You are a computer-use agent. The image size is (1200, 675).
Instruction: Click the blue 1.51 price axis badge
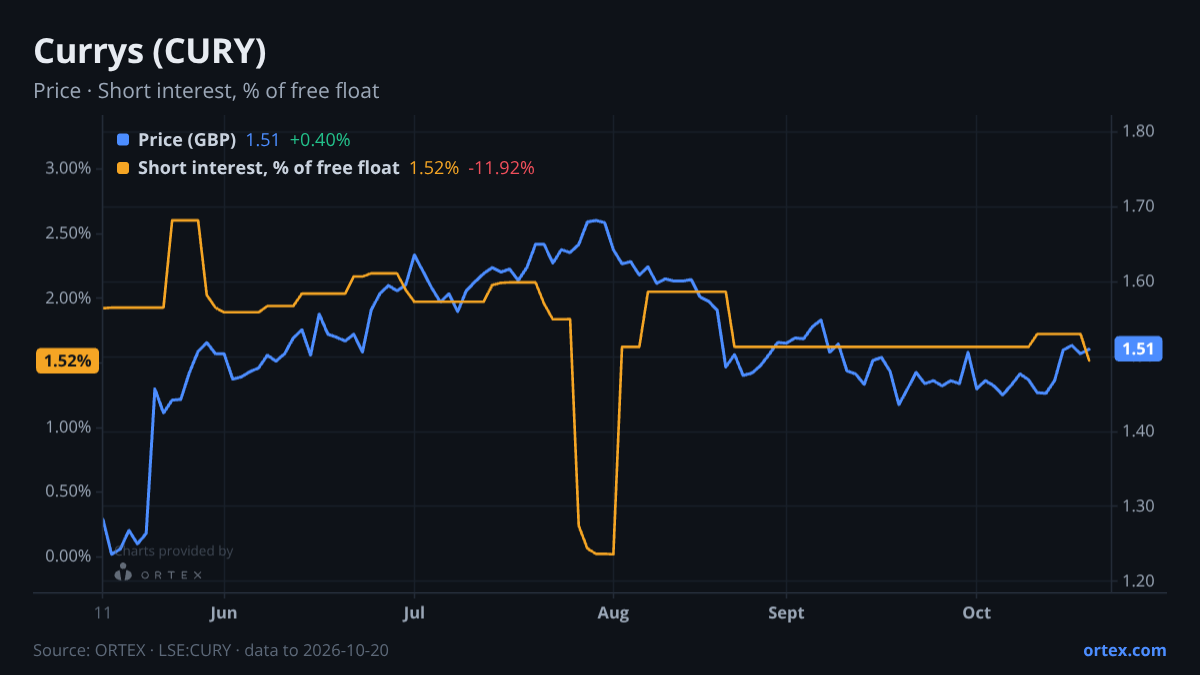point(1138,349)
